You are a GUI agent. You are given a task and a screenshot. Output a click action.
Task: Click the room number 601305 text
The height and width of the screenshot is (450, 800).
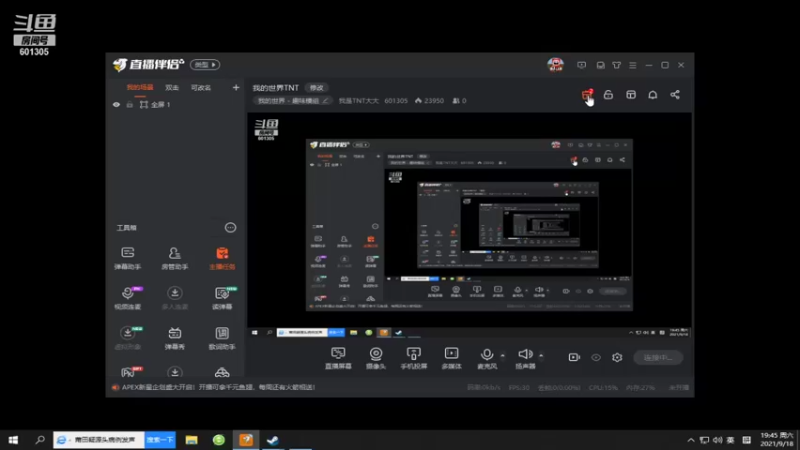click(396, 101)
